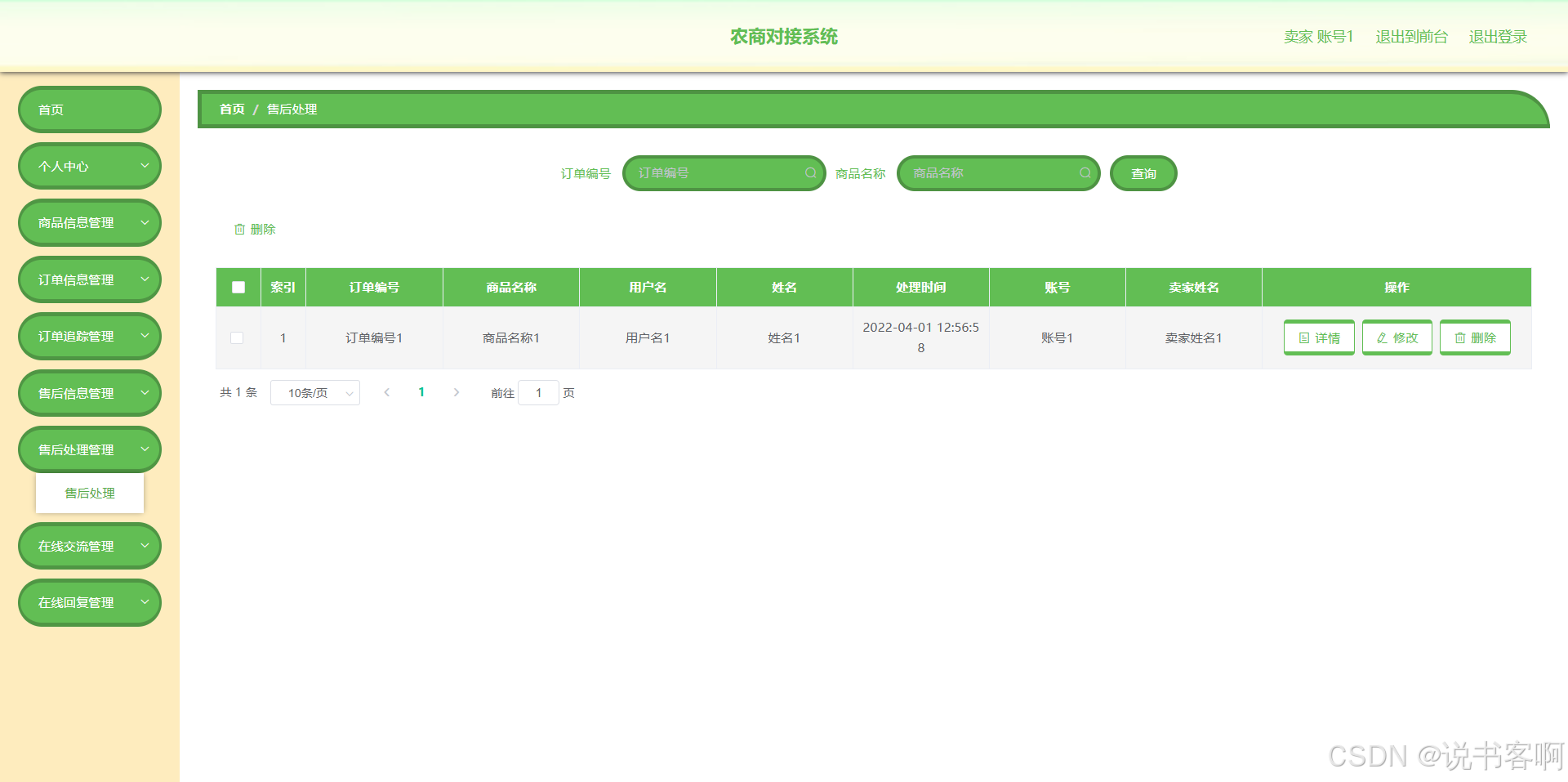Click the 前往 page number input
The image size is (1568, 782).
[538, 393]
